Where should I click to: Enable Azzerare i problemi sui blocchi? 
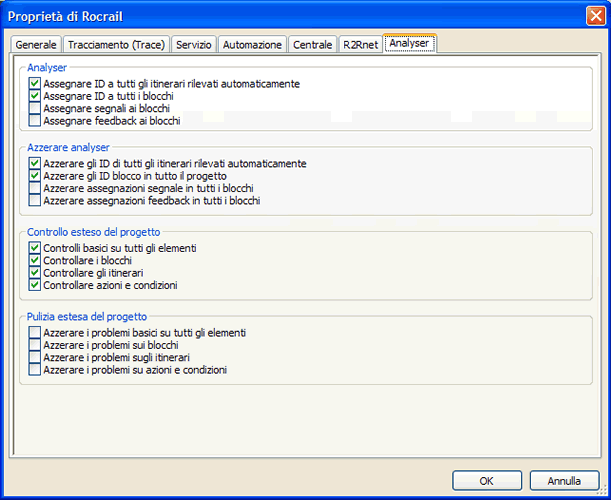point(35,345)
